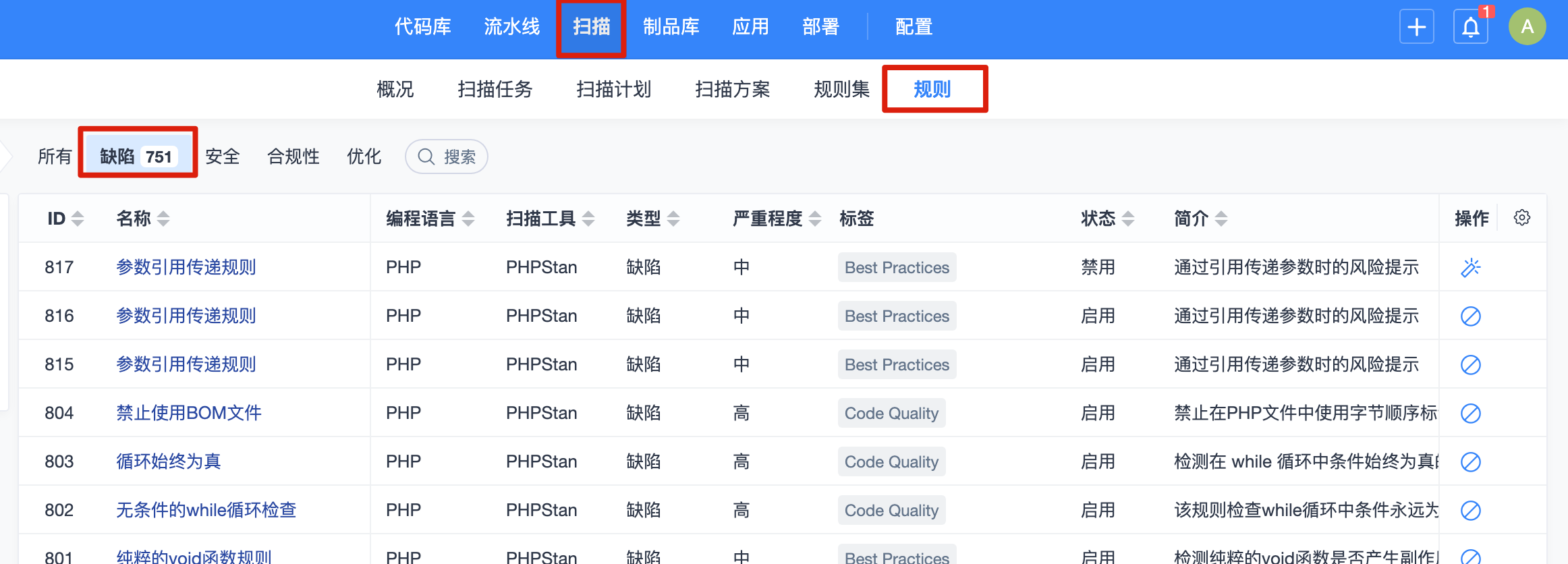The width and height of the screenshot is (1568, 564).
Task: Click the enable icon for rule 817
Action: coord(1470,268)
